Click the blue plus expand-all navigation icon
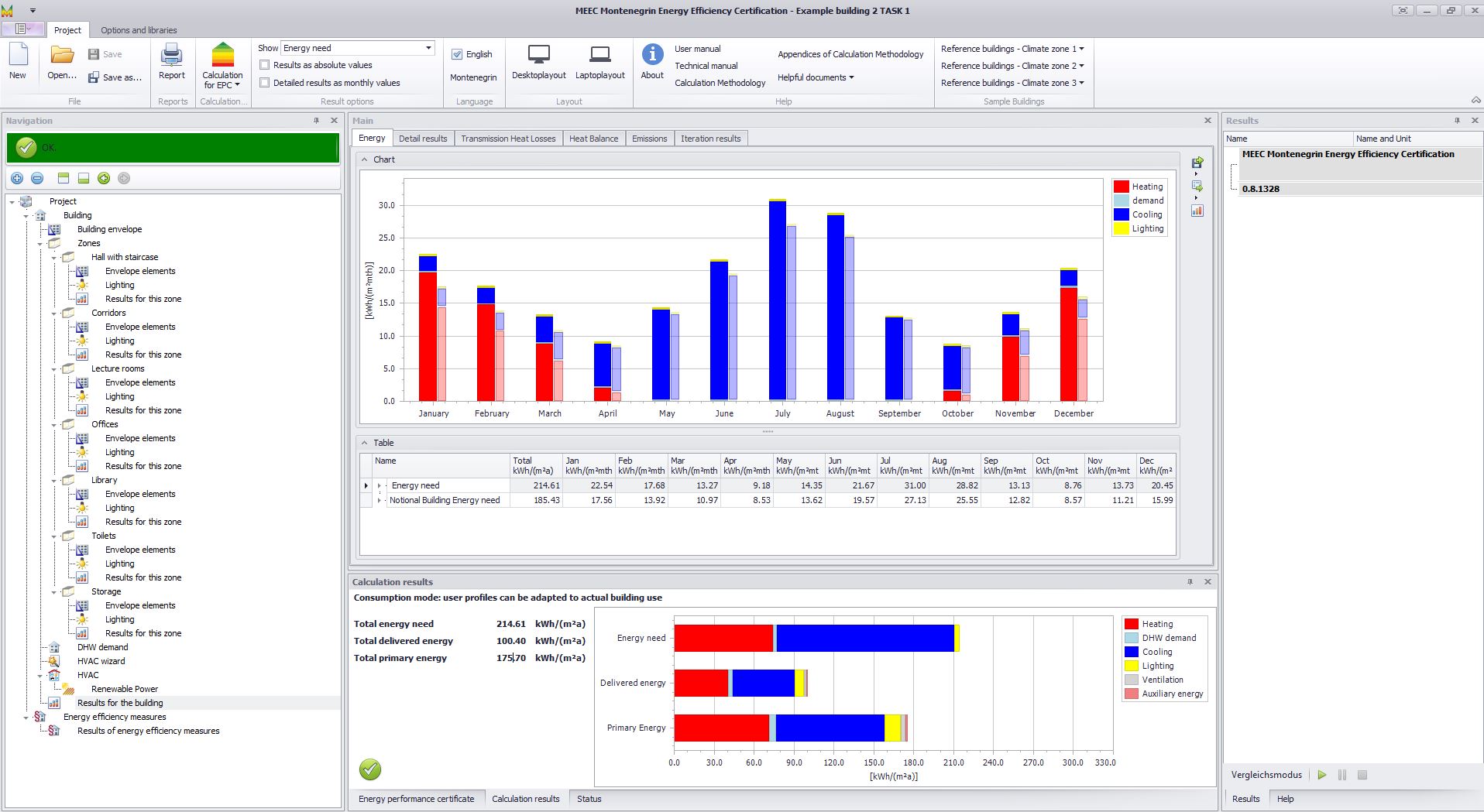This screenshot has height=812, width=1484. click(x=17, y=178)
